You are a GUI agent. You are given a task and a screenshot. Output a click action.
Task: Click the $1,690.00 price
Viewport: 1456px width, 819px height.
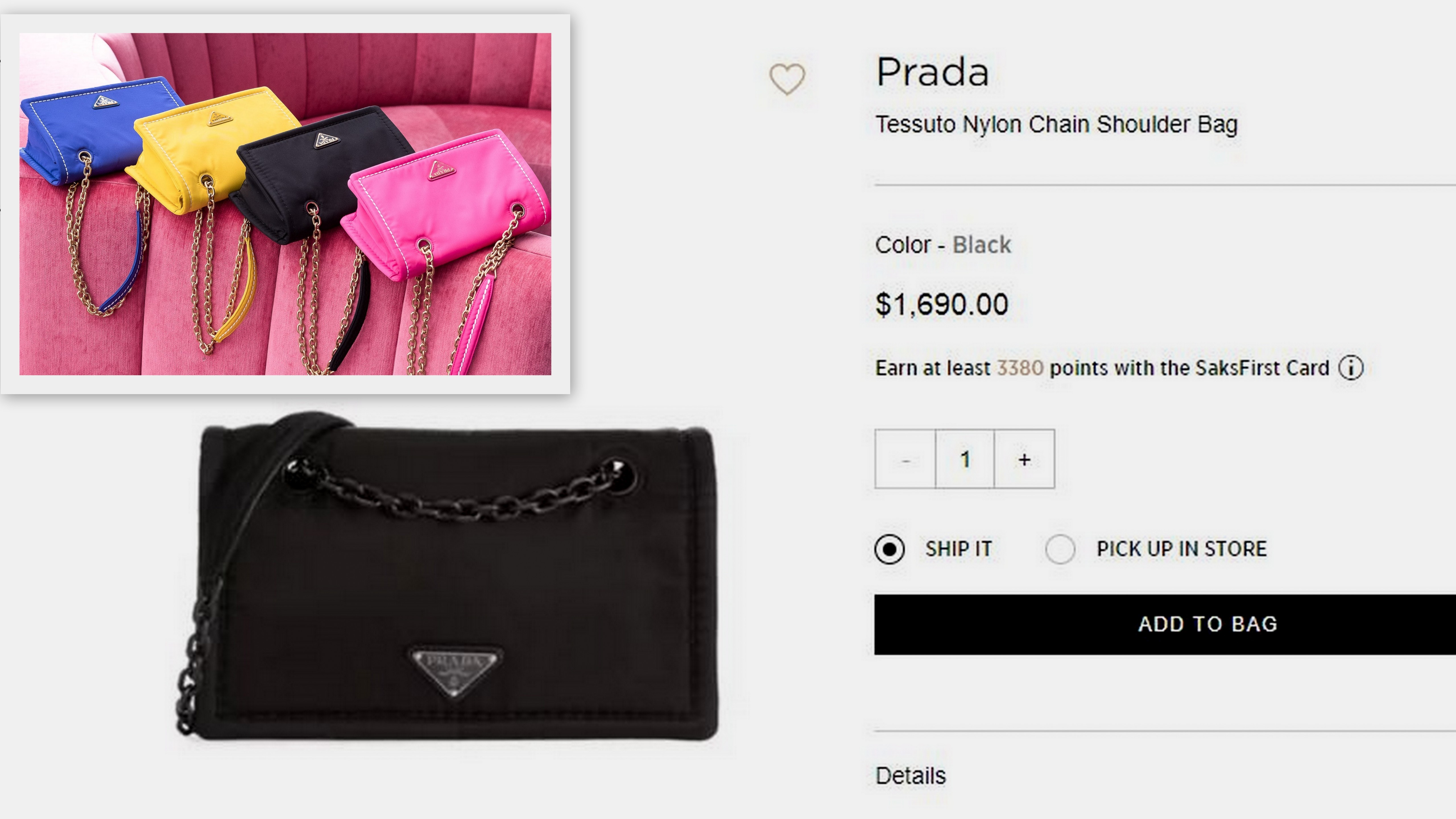(942, 305)
